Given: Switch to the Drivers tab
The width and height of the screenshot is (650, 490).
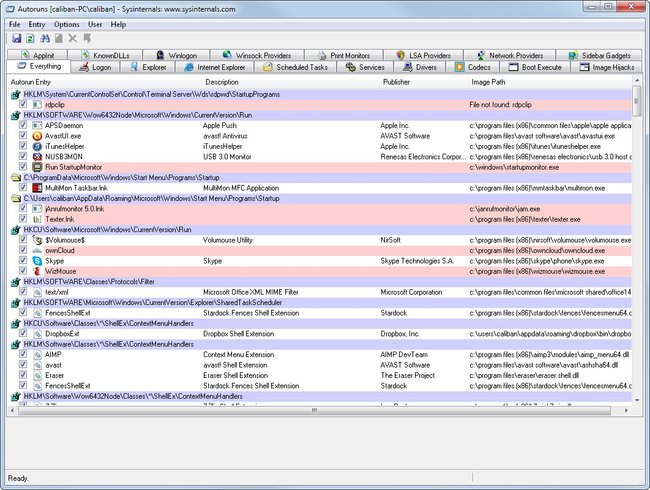Looking at the screenshot, I should tap(420, 67).
